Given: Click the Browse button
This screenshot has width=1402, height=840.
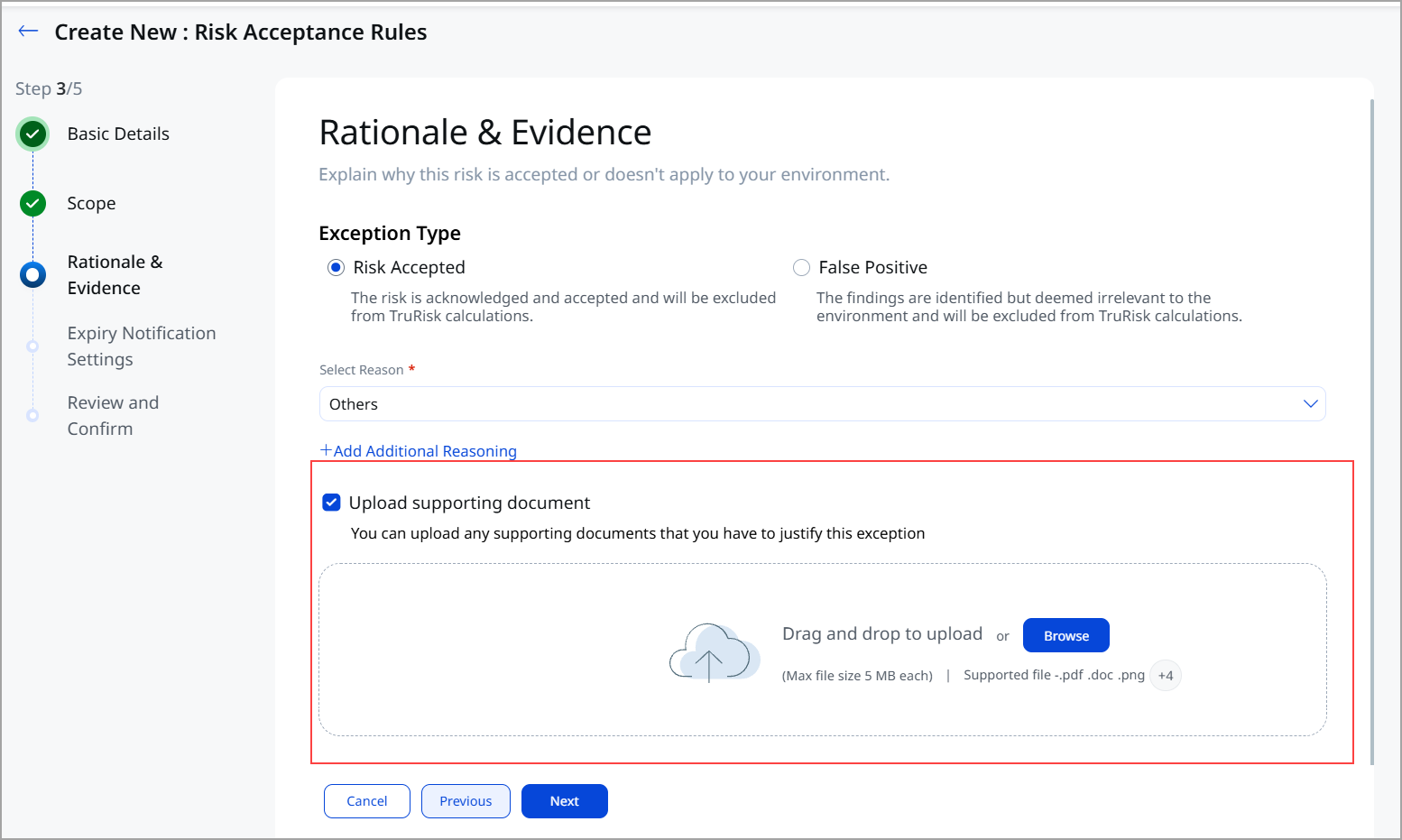Looking at the screenshot, I should pos(1065,635).
